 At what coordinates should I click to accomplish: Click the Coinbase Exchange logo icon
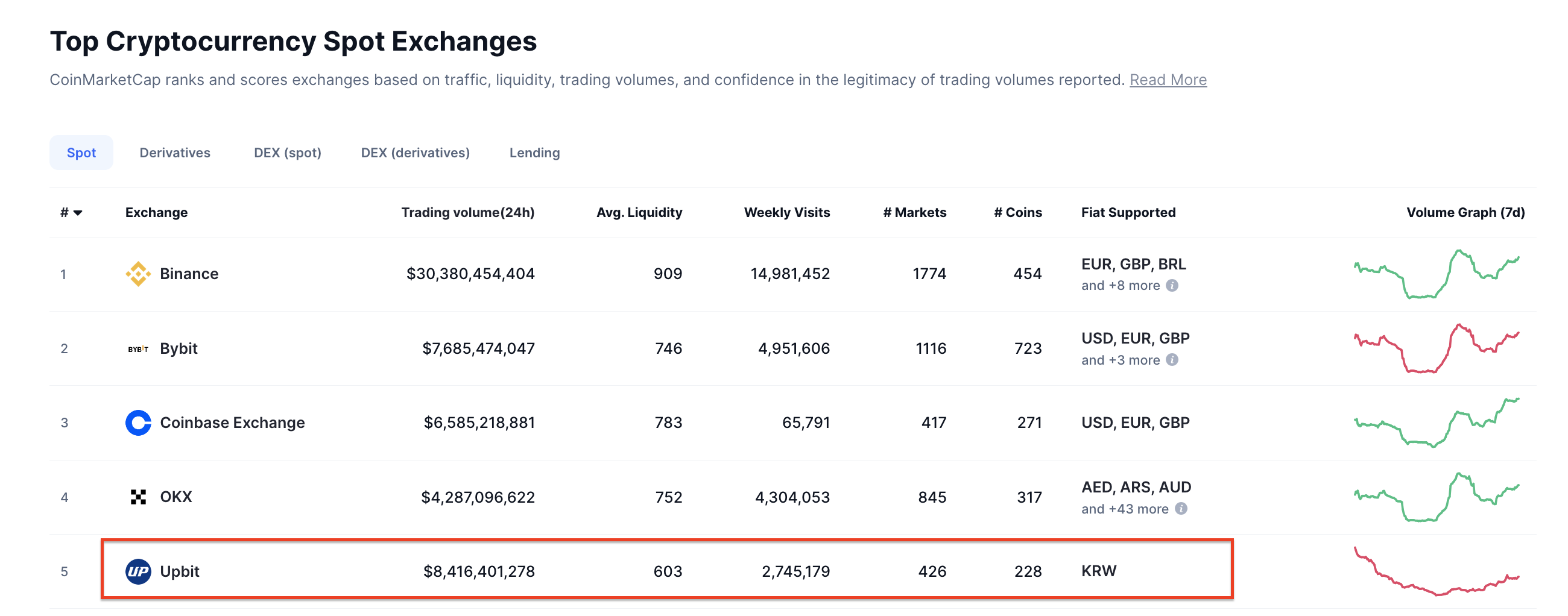coord(138,423)
